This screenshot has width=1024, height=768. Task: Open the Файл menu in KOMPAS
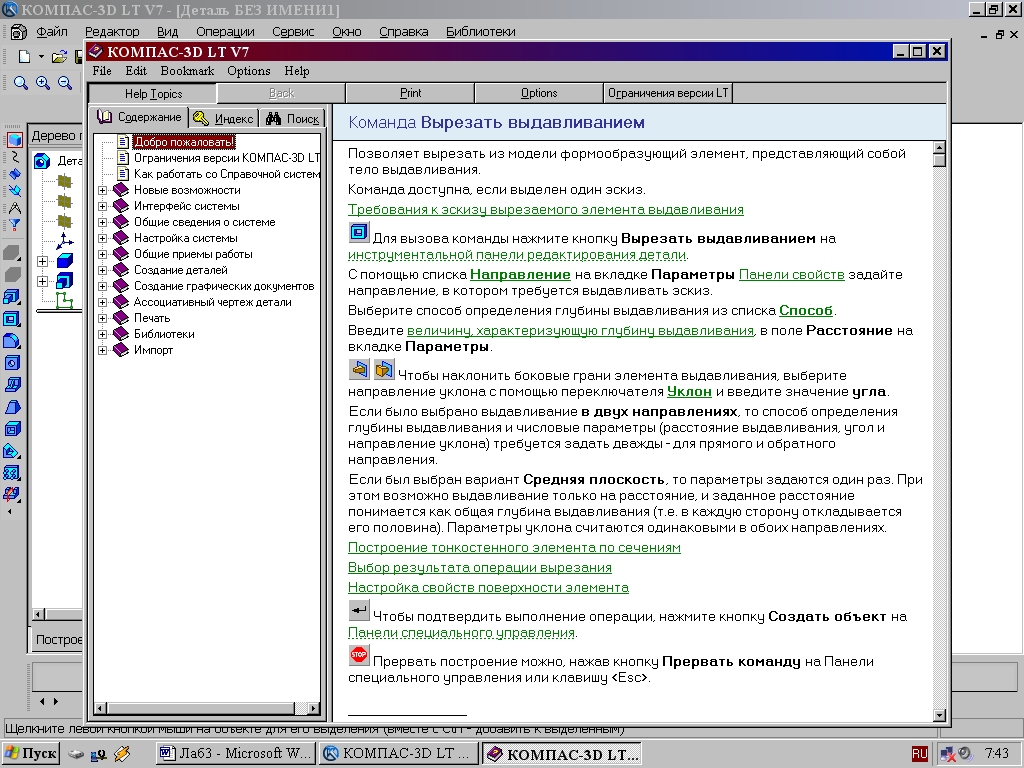click(52, 31)
